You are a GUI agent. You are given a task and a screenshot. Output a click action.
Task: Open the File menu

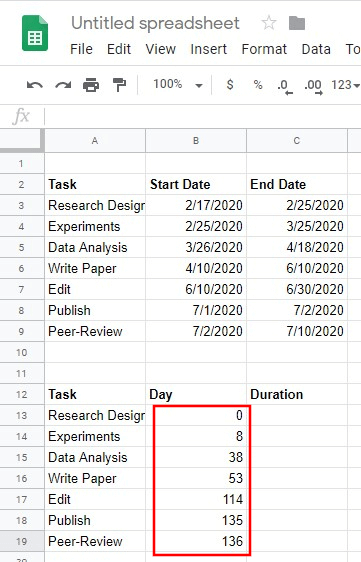[81, 49]
